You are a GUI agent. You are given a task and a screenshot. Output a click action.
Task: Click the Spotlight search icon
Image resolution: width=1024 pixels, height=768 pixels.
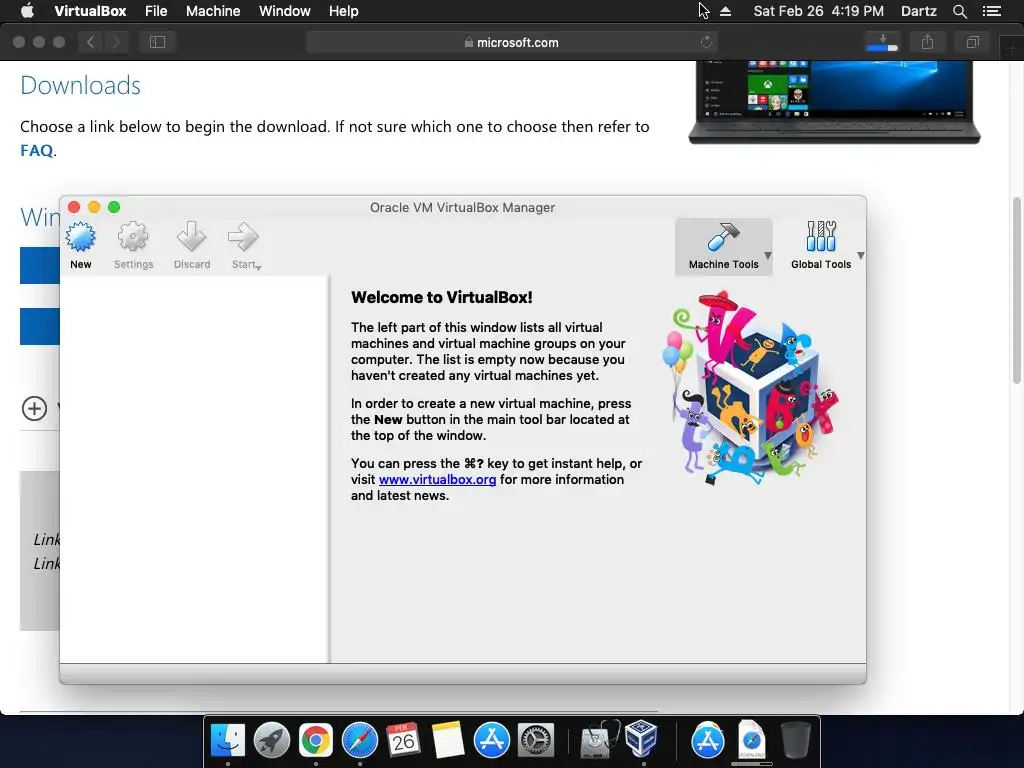click(959, 11)
